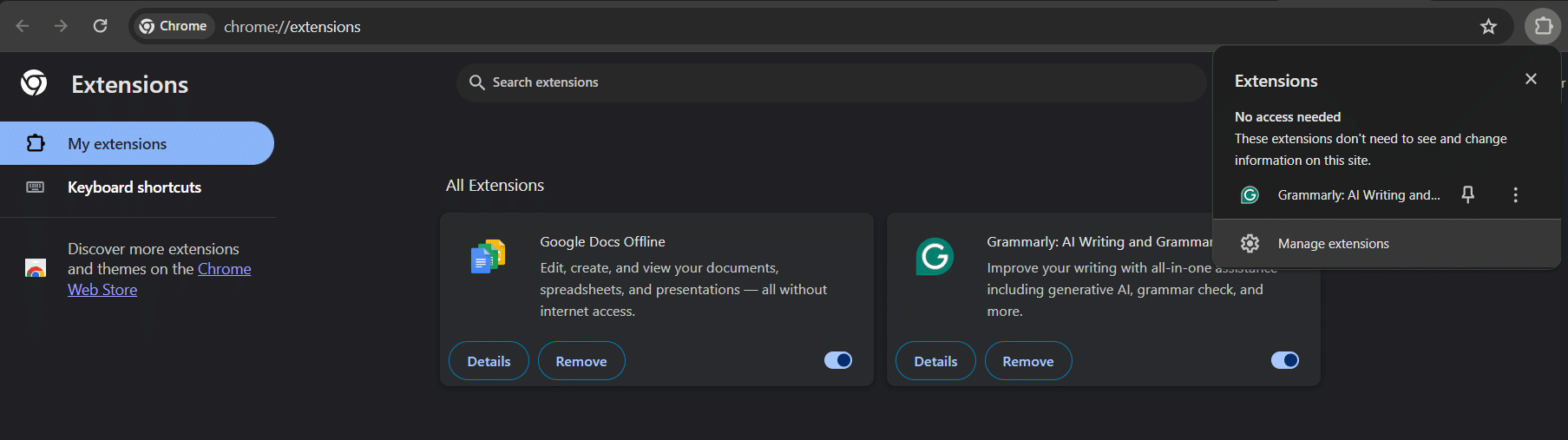Close the Extensions popup panel
The image size is (1568, 440).
[x=1531, y=79]
